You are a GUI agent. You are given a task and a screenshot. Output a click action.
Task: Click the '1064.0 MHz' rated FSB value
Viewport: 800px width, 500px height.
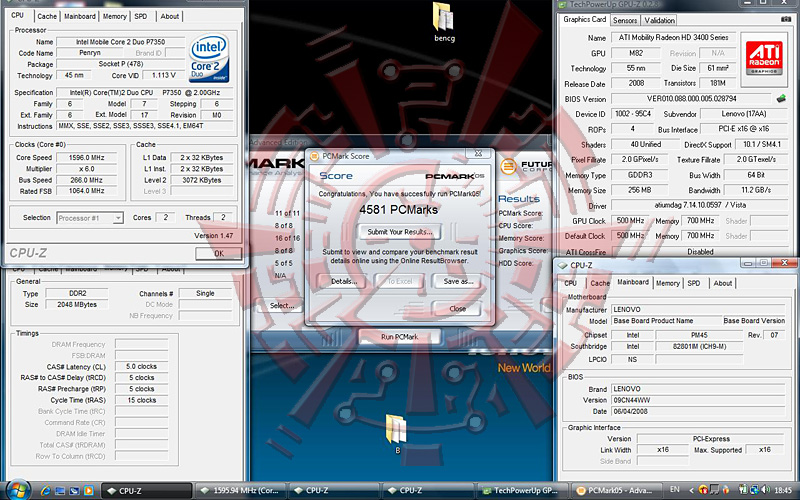[x=86, y=191]
